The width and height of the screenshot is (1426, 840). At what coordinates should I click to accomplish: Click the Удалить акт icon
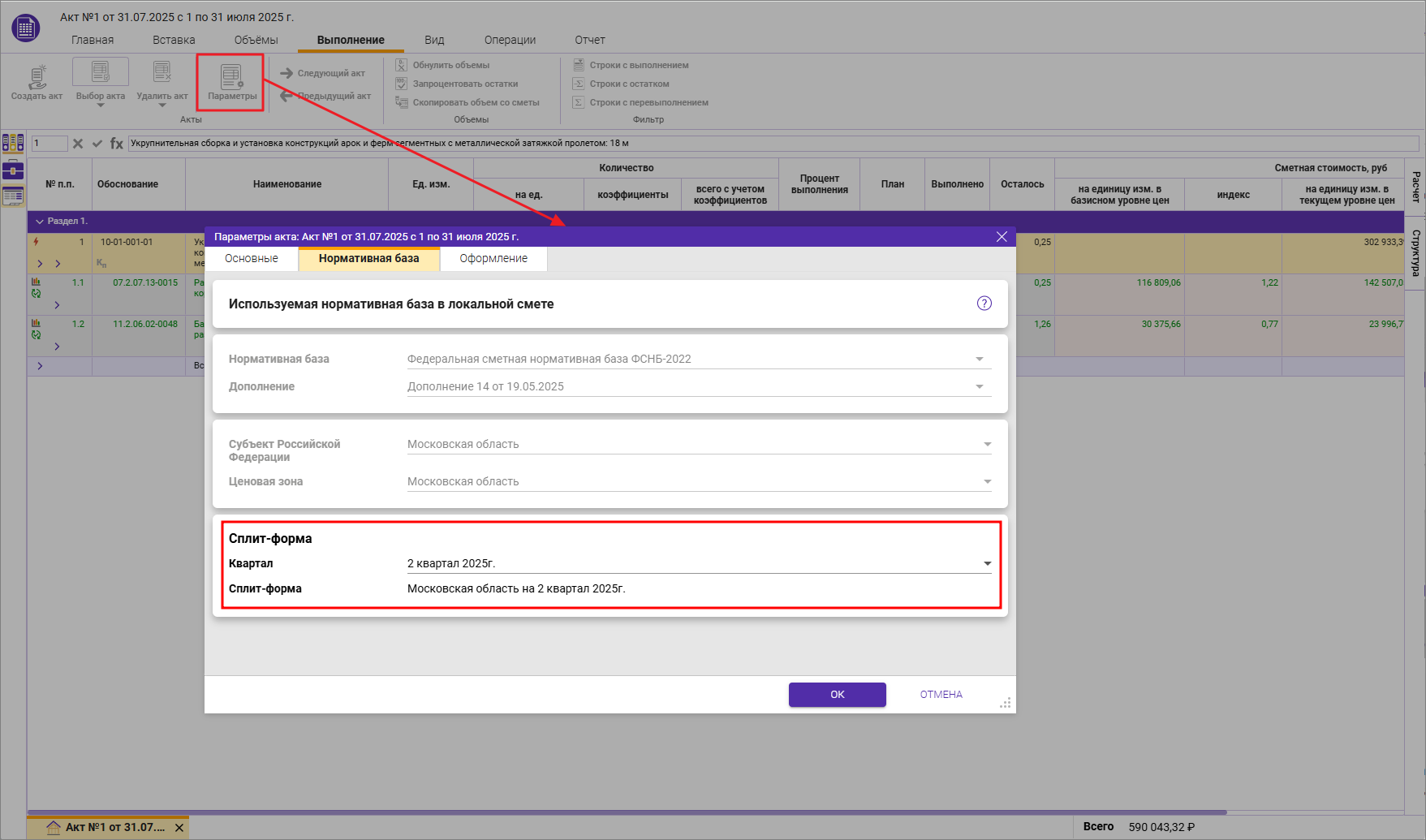coord(162,74)
